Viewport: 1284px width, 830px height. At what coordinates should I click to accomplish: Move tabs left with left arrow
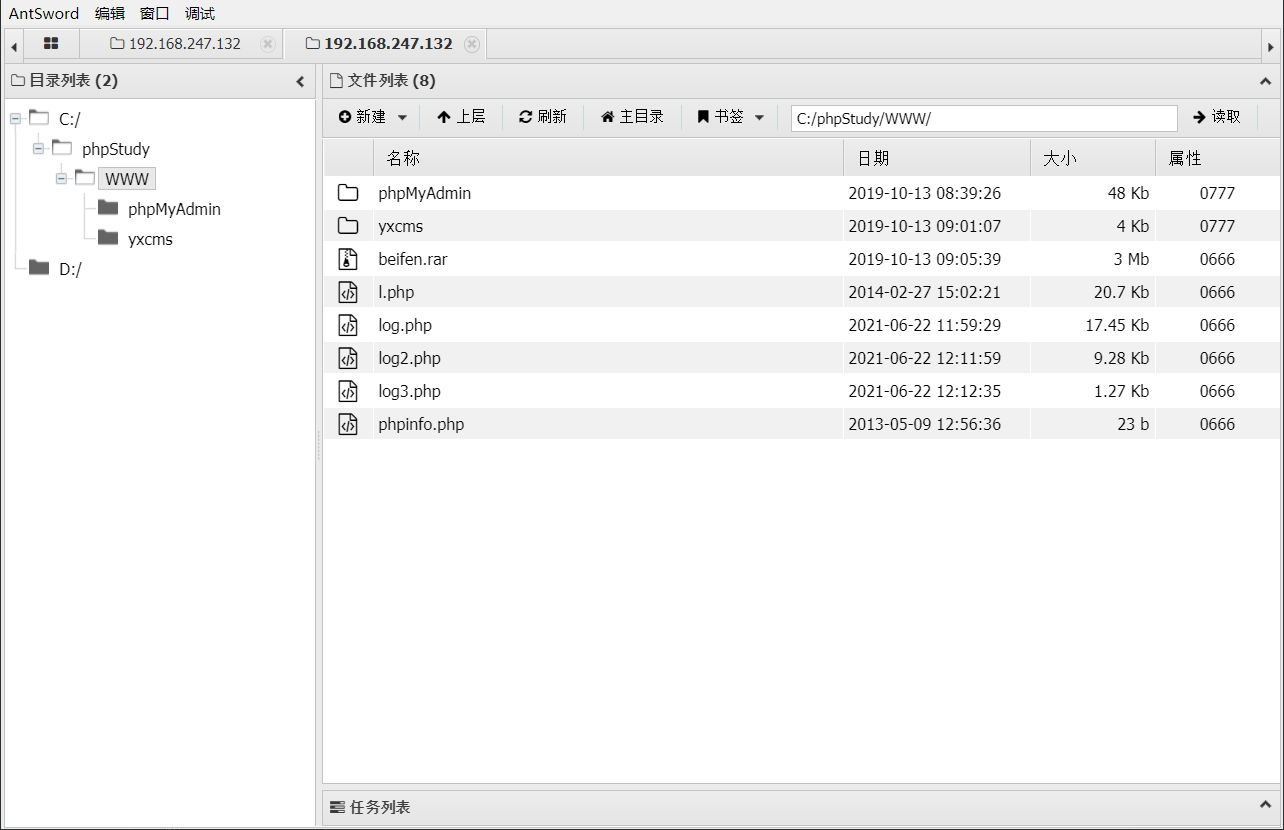13,46
